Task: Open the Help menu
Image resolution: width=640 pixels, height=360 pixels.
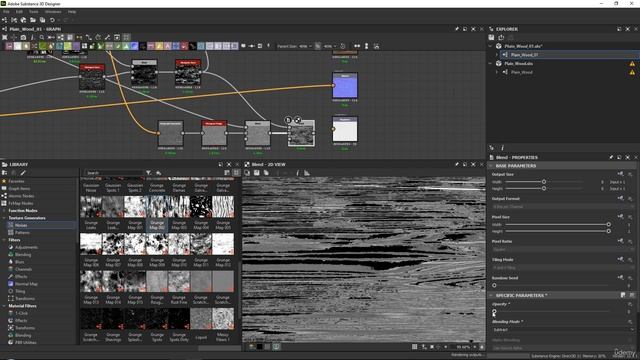Action: click(x=72, y=12)
